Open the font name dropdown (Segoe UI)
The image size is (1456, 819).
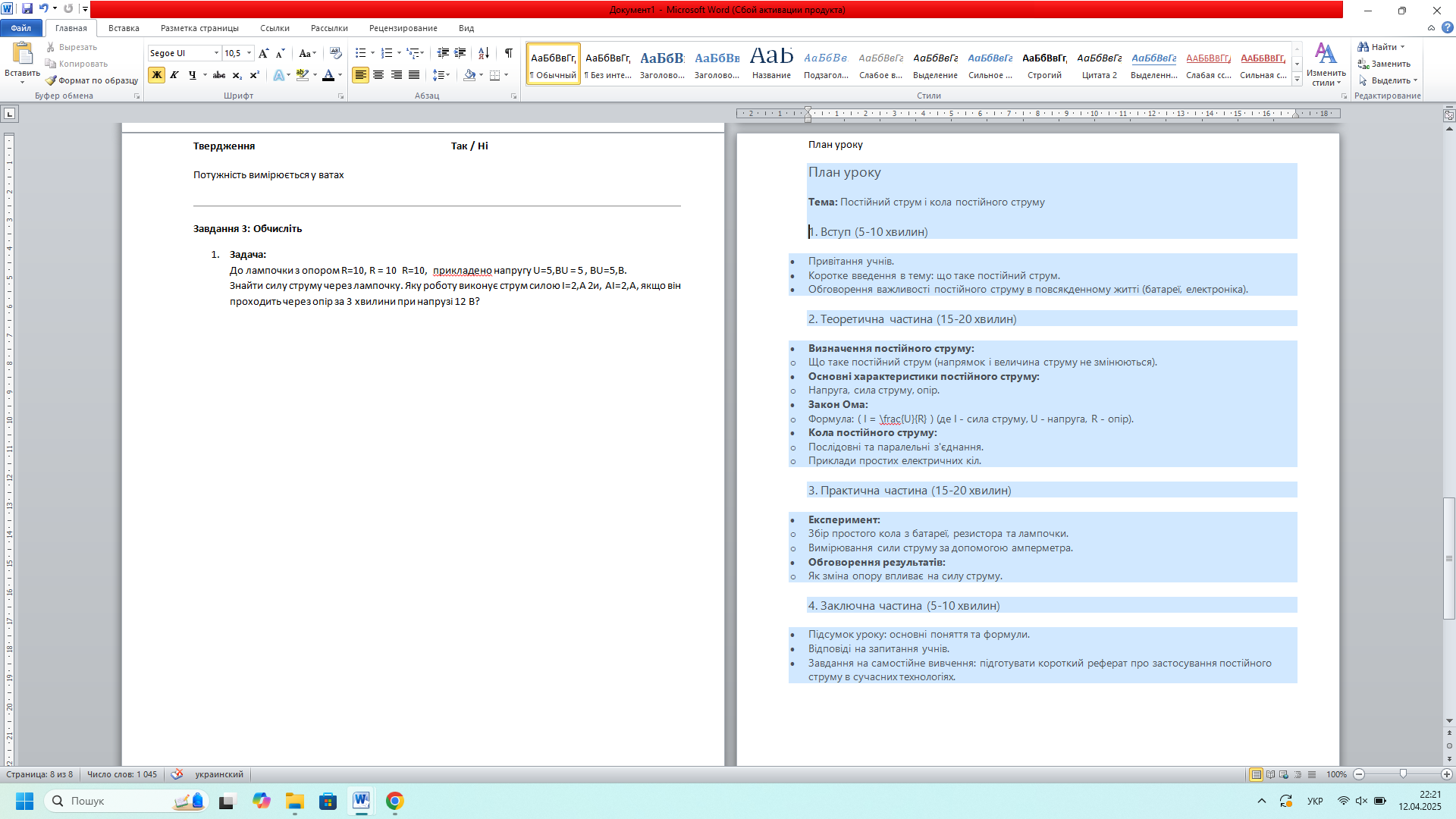coord(216,53)
